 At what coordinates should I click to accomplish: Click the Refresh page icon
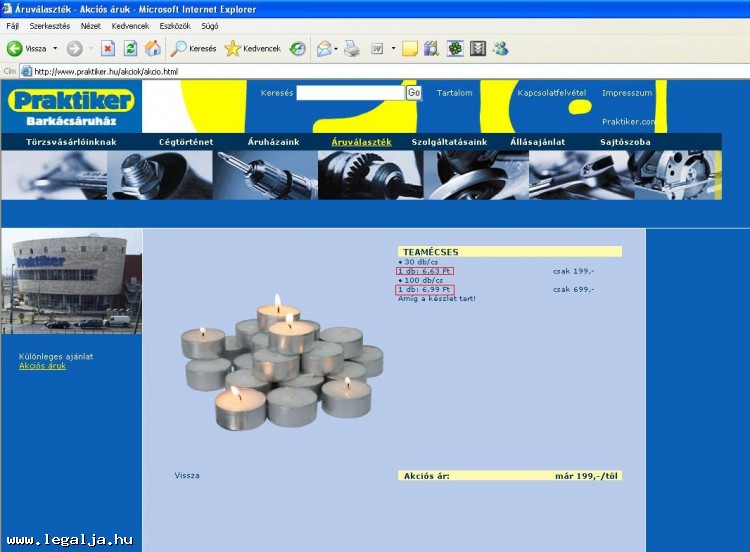point(130,48)
